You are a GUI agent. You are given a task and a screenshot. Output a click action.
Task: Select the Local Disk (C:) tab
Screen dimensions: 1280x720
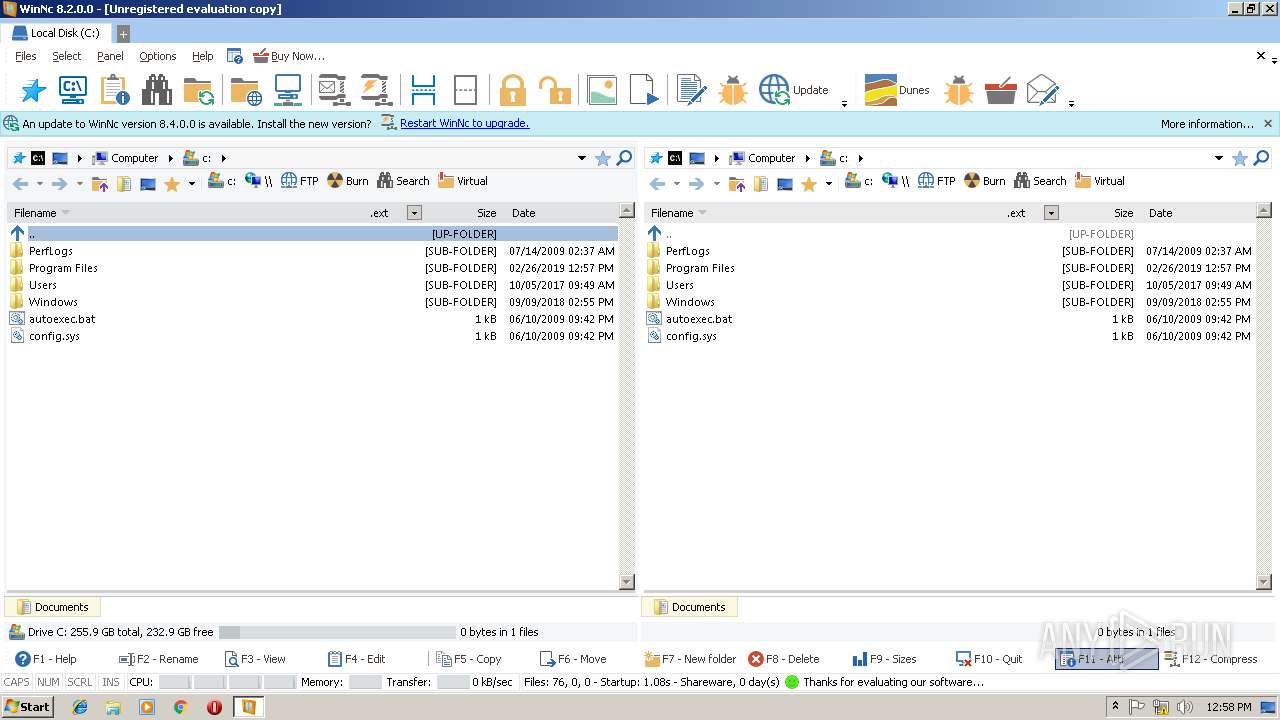coord(56,33)
